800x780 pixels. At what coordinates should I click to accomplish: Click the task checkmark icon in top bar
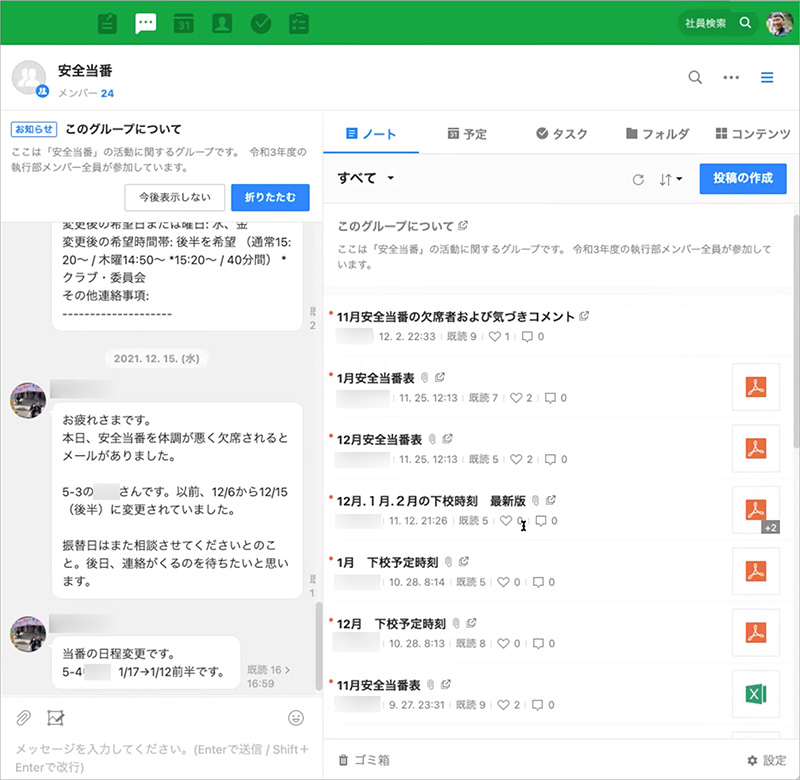click(261, 22)
